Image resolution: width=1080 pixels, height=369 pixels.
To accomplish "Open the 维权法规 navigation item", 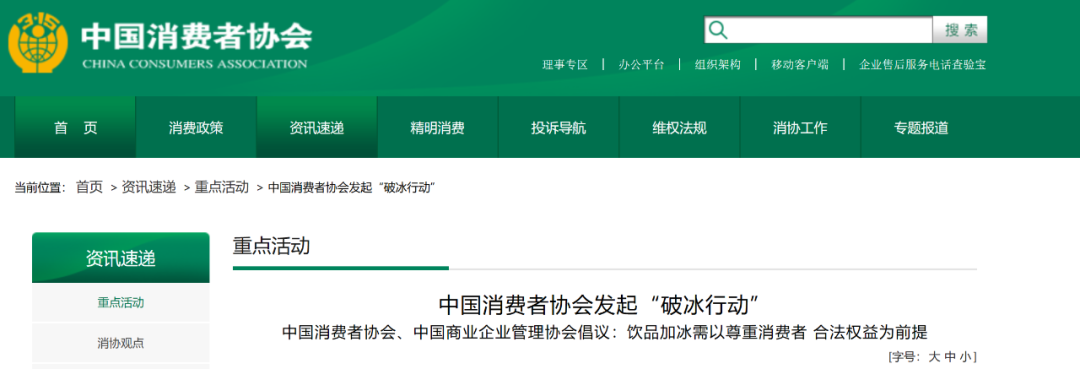I will tap(679, 127).
